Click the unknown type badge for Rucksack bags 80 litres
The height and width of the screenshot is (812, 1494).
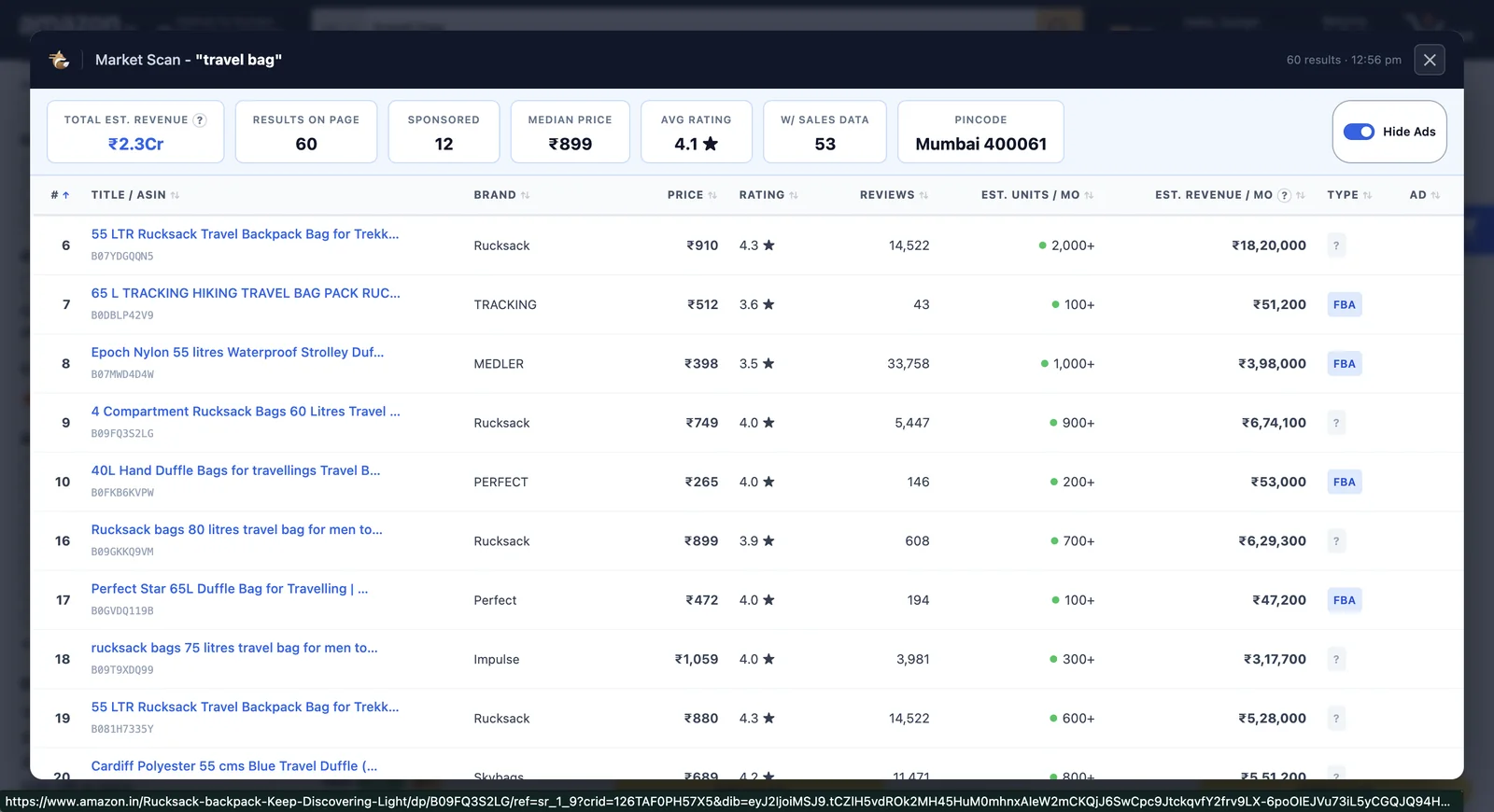point(1336,541)
